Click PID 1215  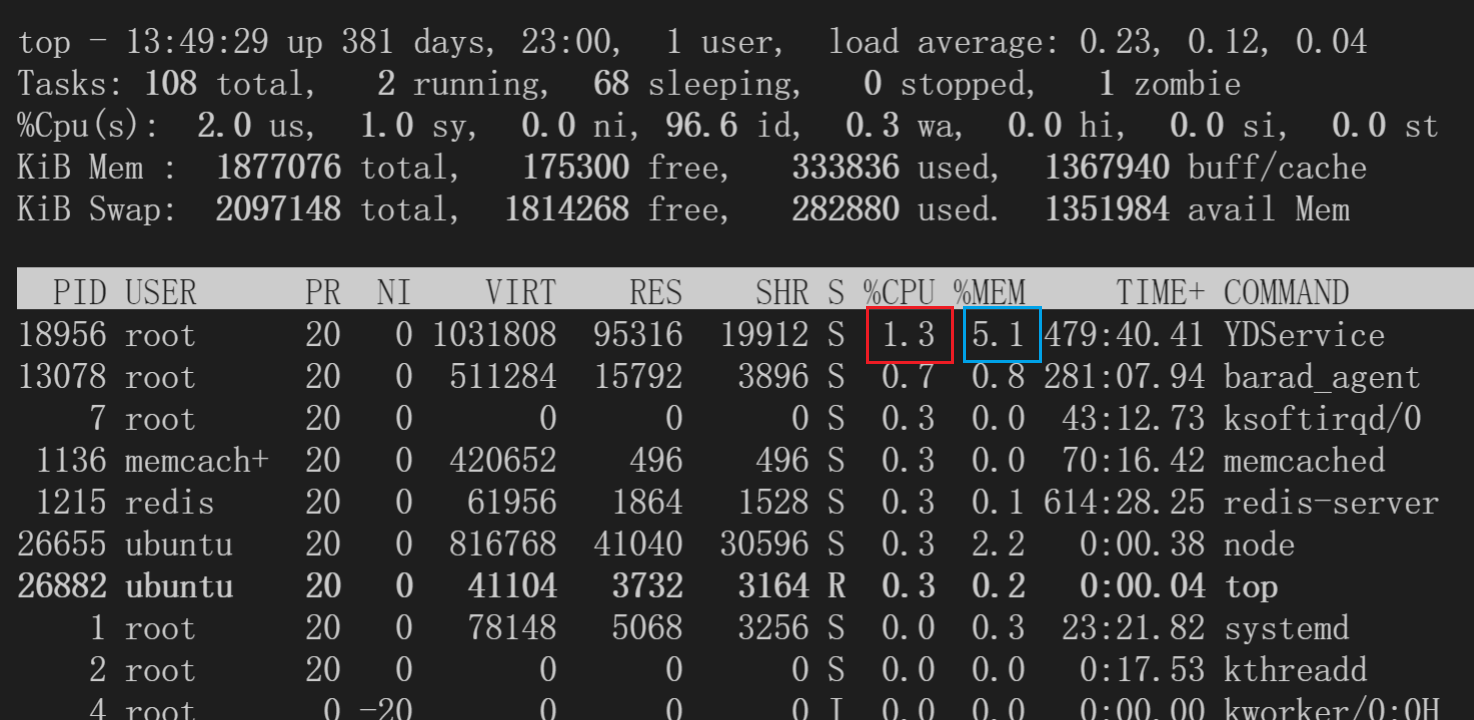coord(70,503)
